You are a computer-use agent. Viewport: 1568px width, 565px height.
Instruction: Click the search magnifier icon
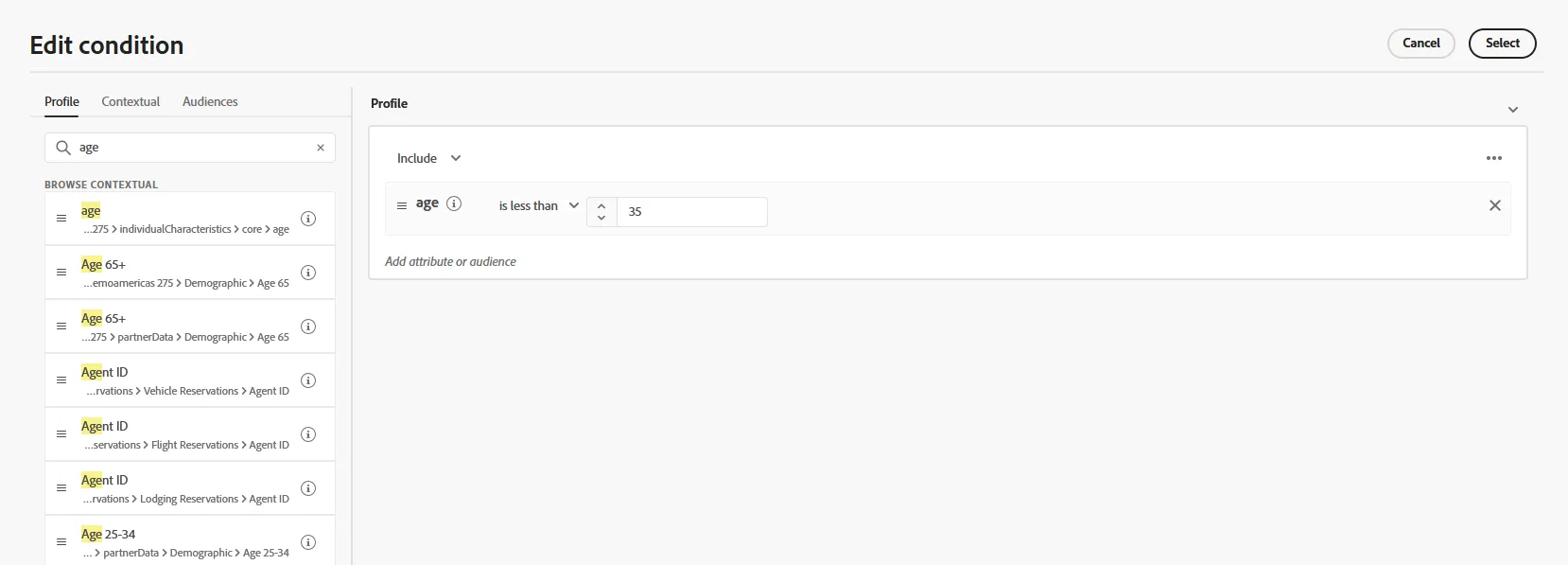[x=63, y=148]
